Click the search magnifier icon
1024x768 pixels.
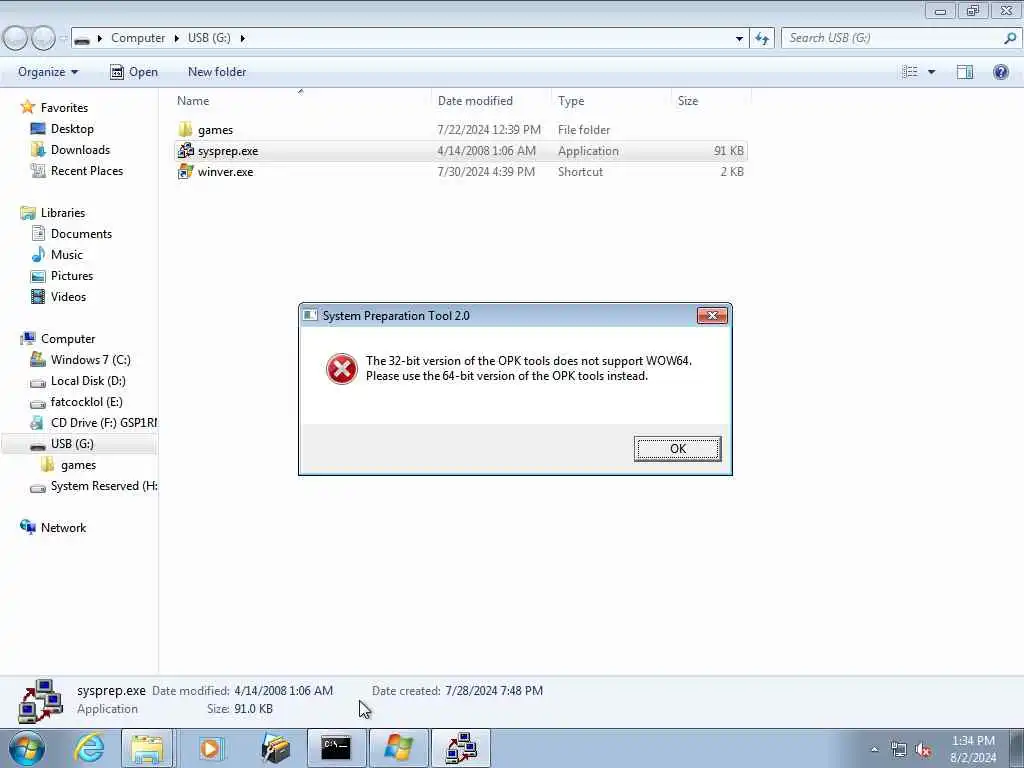point(1010,38)
